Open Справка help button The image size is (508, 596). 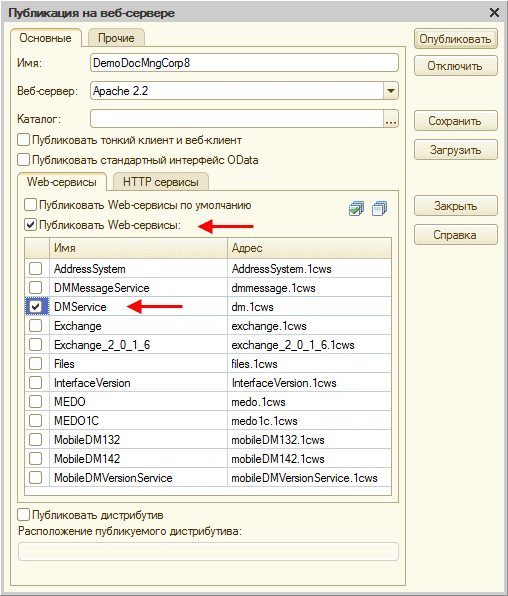pos(456,235)
